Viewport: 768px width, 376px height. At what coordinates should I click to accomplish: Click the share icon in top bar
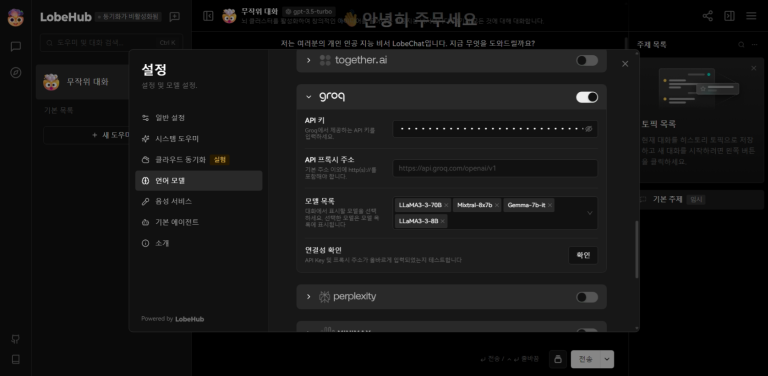pyautogui.click(x=707, y=16)
